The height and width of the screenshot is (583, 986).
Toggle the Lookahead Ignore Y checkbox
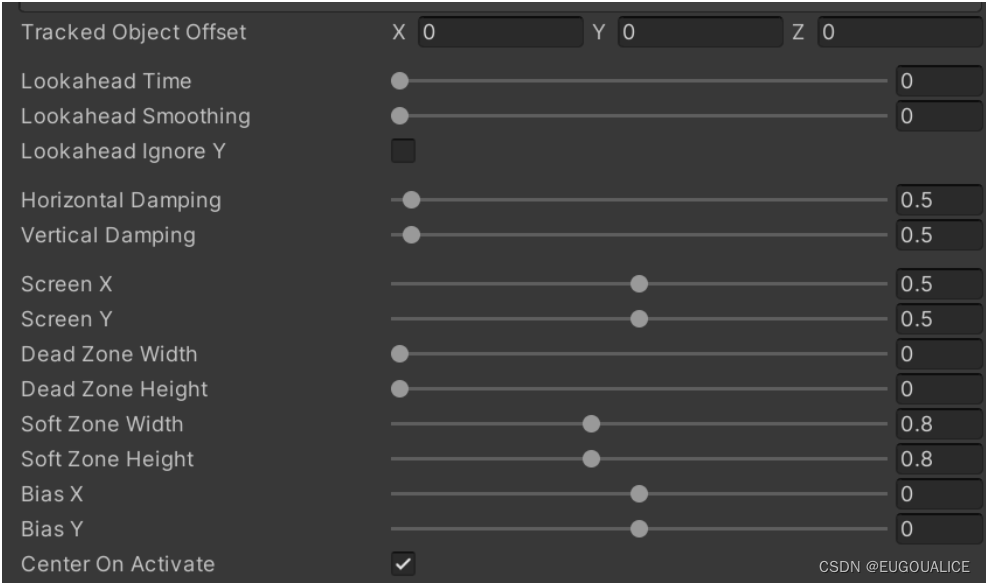point(402,152)
